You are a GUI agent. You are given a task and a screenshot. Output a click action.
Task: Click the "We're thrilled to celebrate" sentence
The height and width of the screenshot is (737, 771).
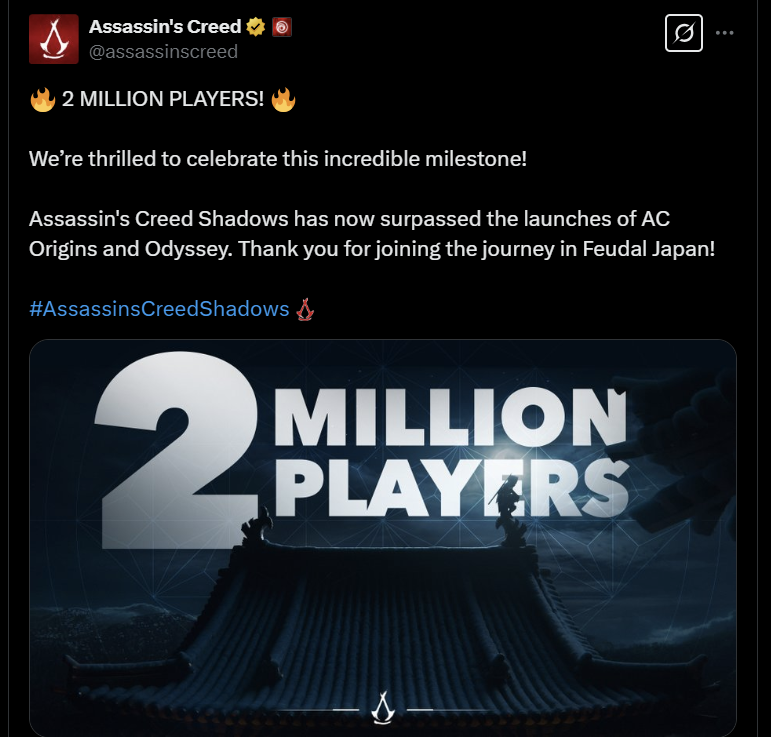278,159
